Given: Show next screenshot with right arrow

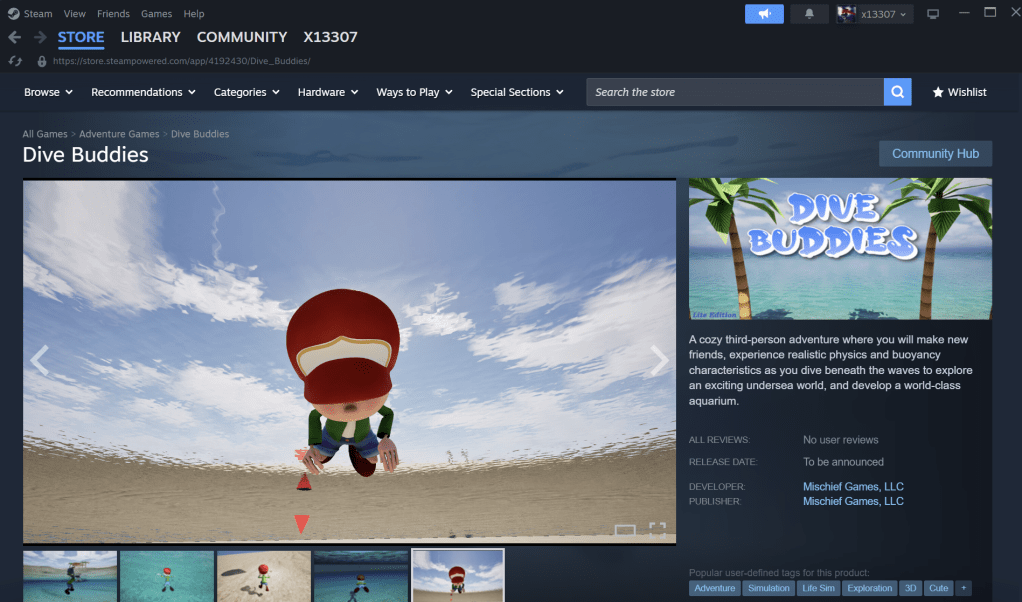Looking at the screenshot, I should click(659, 361).
